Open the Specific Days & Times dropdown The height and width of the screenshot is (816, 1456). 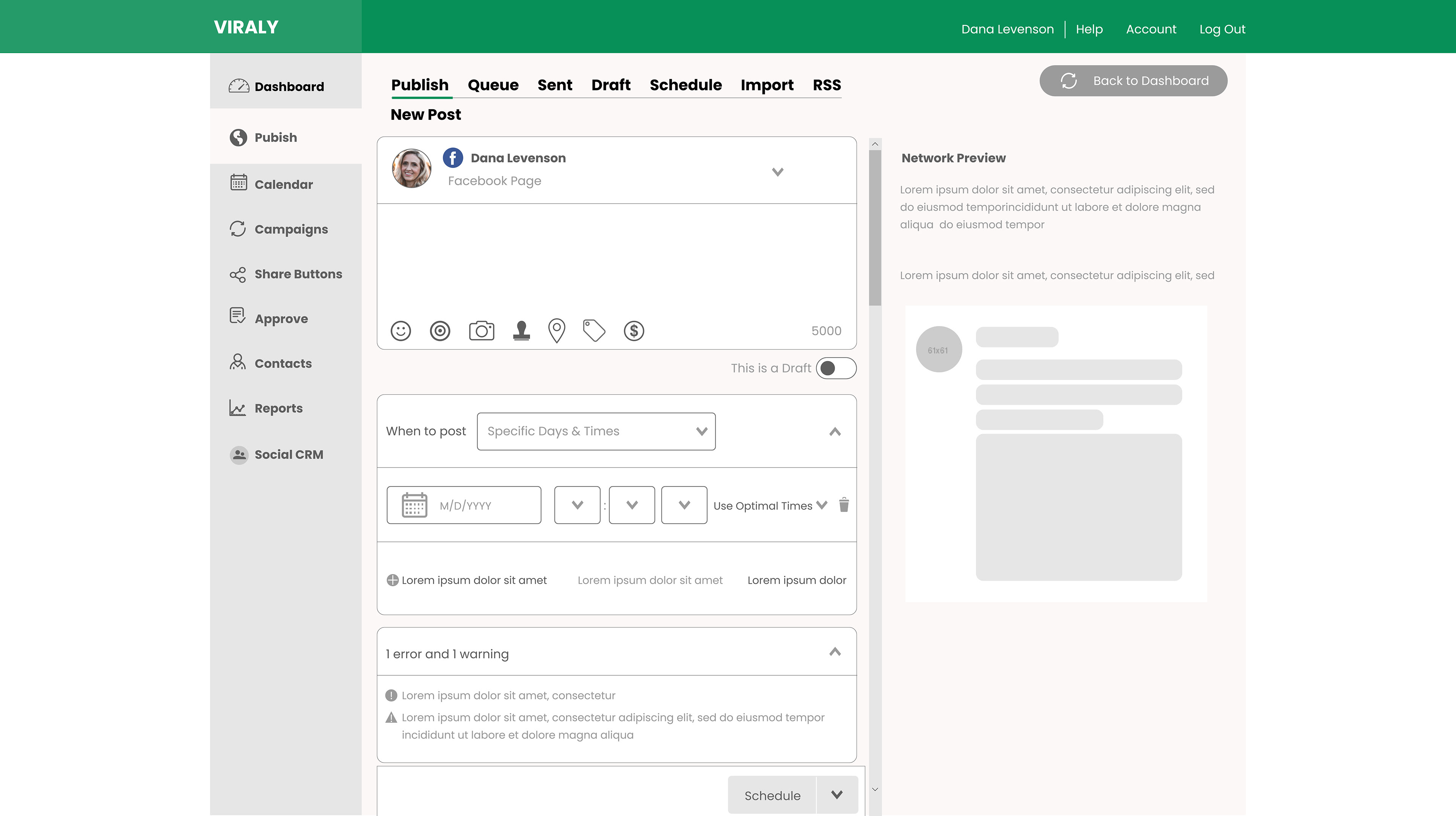pos(596,431)
